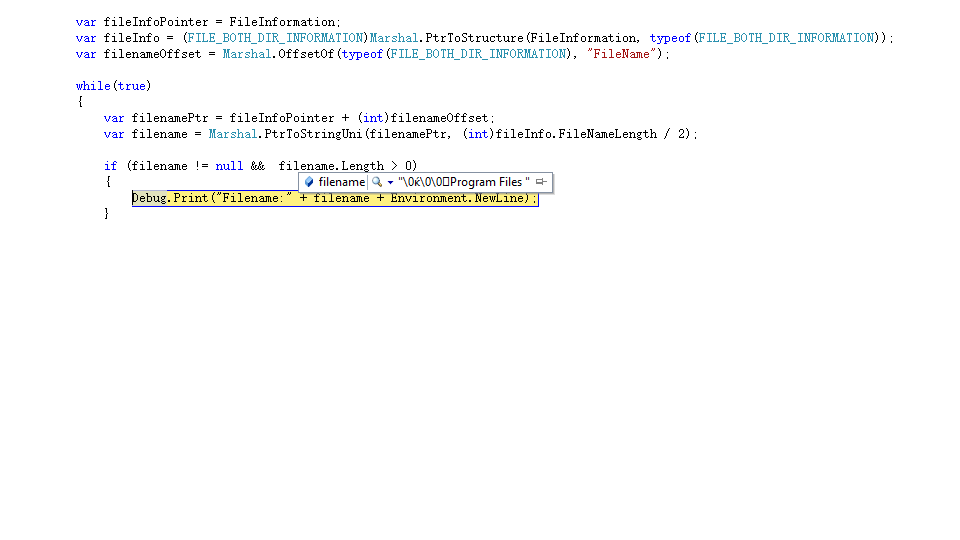Click "Environment.NewLine" in Debug.Print line
Image resolution: width=960 pixels, height=540 pixels.
[x=459, y=198]
